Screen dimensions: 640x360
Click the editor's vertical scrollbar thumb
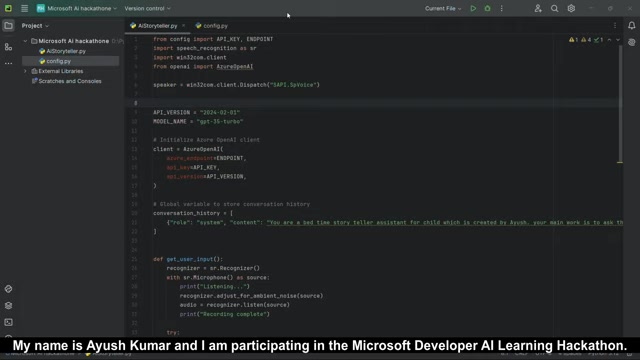(x=620, y=104)
